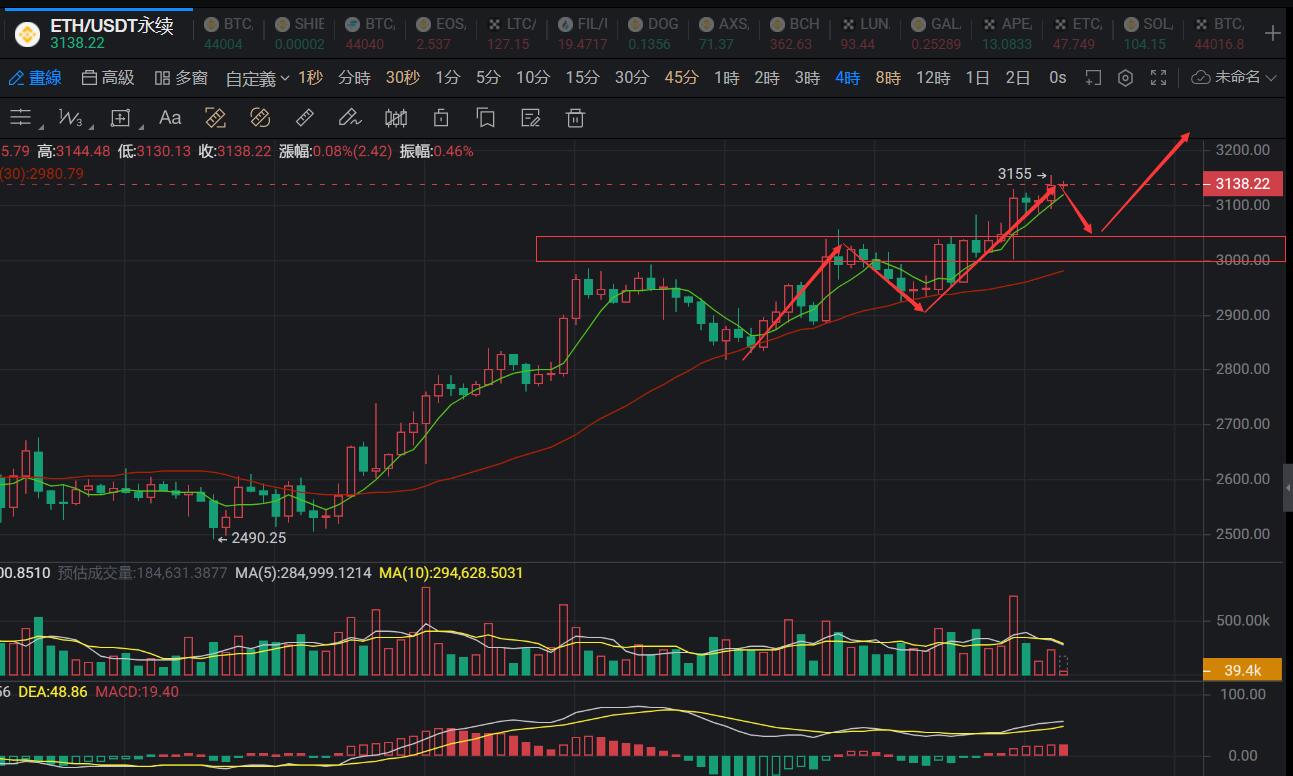Click the orange dashed-ruler drawing icon

[215, 118]
